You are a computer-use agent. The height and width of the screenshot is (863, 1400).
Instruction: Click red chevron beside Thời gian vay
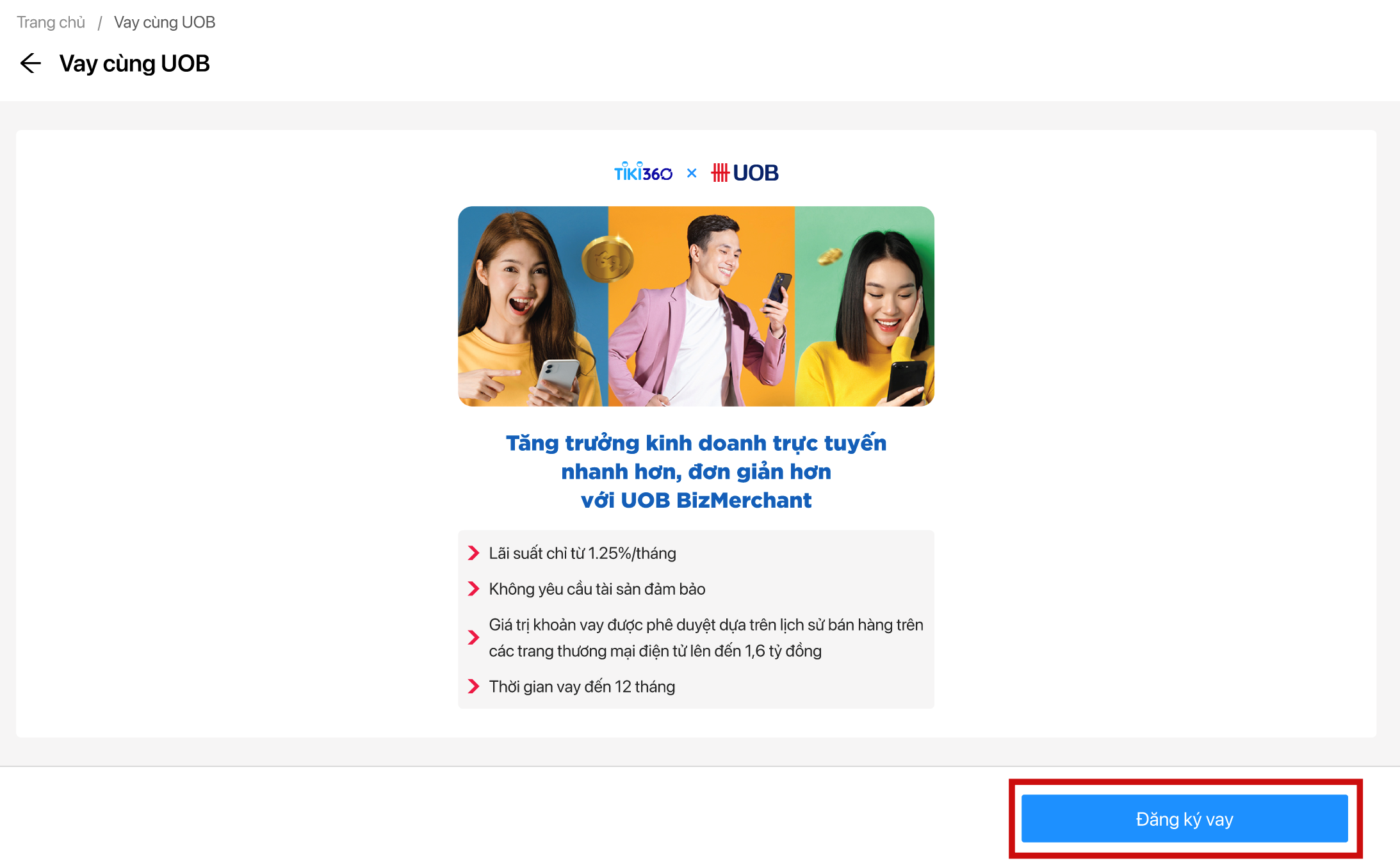[473, 686]
